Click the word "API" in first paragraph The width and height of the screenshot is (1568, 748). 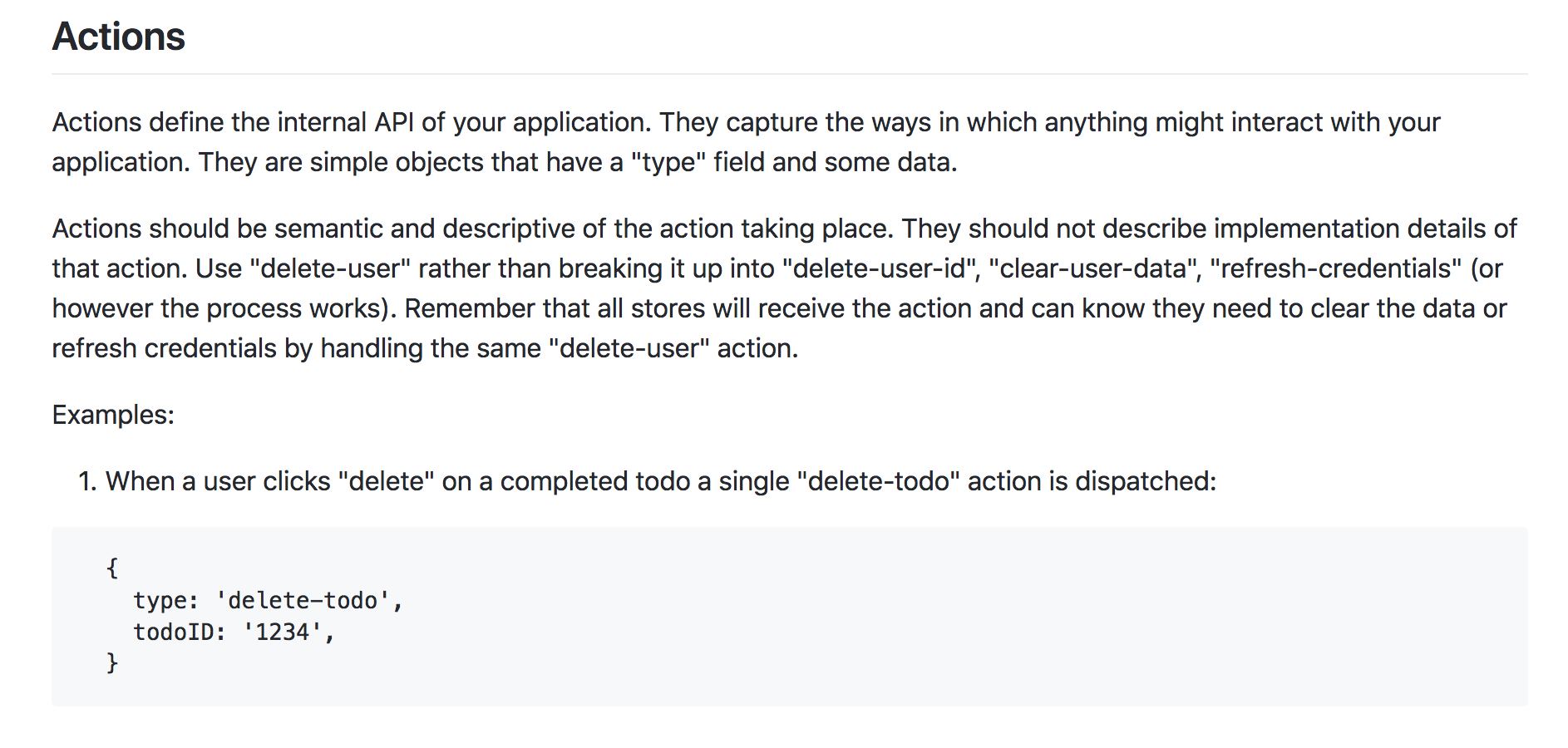click(x=393, y=122)
